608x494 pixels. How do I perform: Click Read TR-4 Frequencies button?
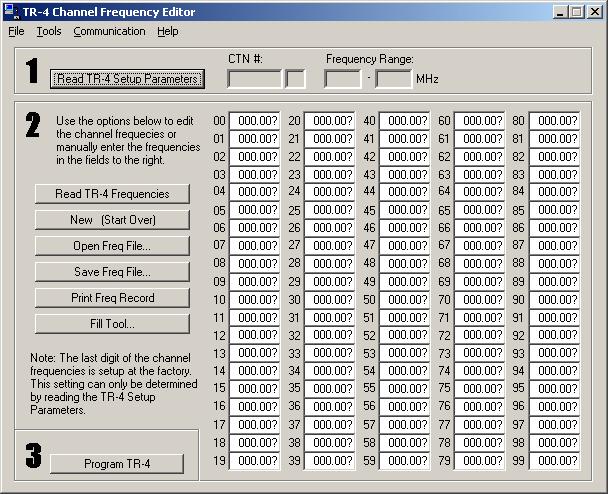pos(112,194)
